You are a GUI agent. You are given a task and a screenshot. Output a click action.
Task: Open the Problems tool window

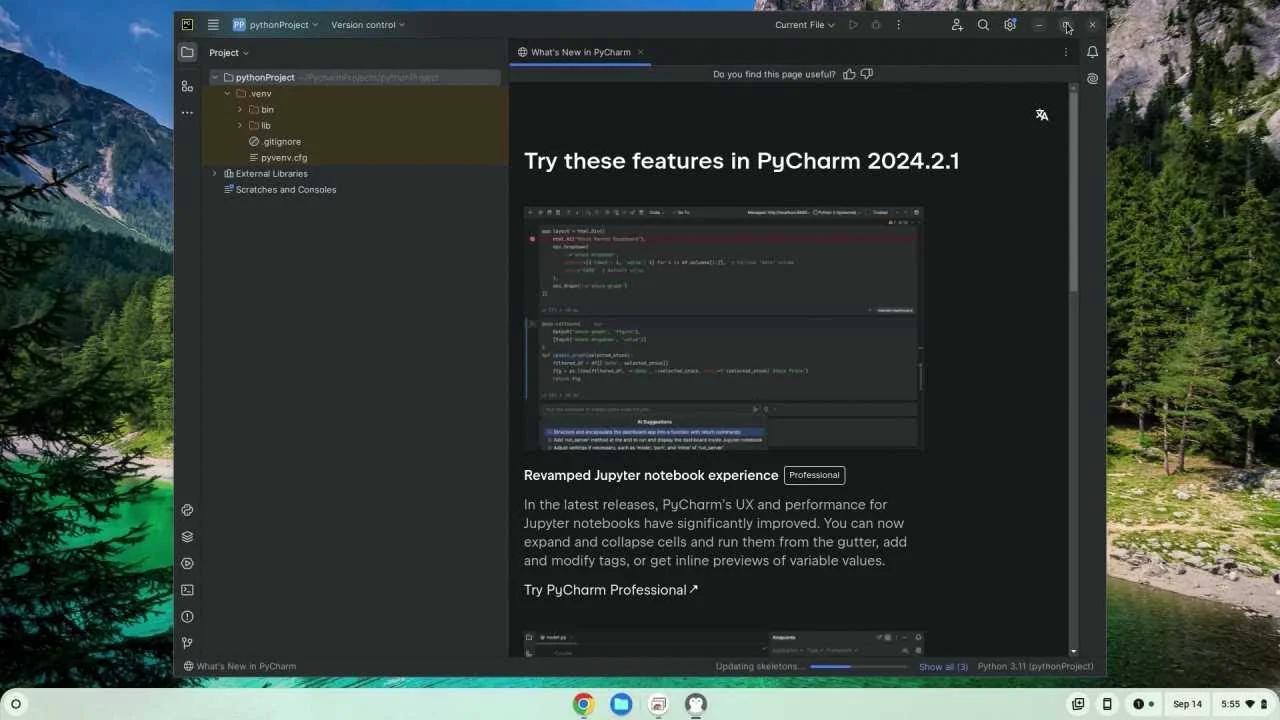click(x=187, y=617)
